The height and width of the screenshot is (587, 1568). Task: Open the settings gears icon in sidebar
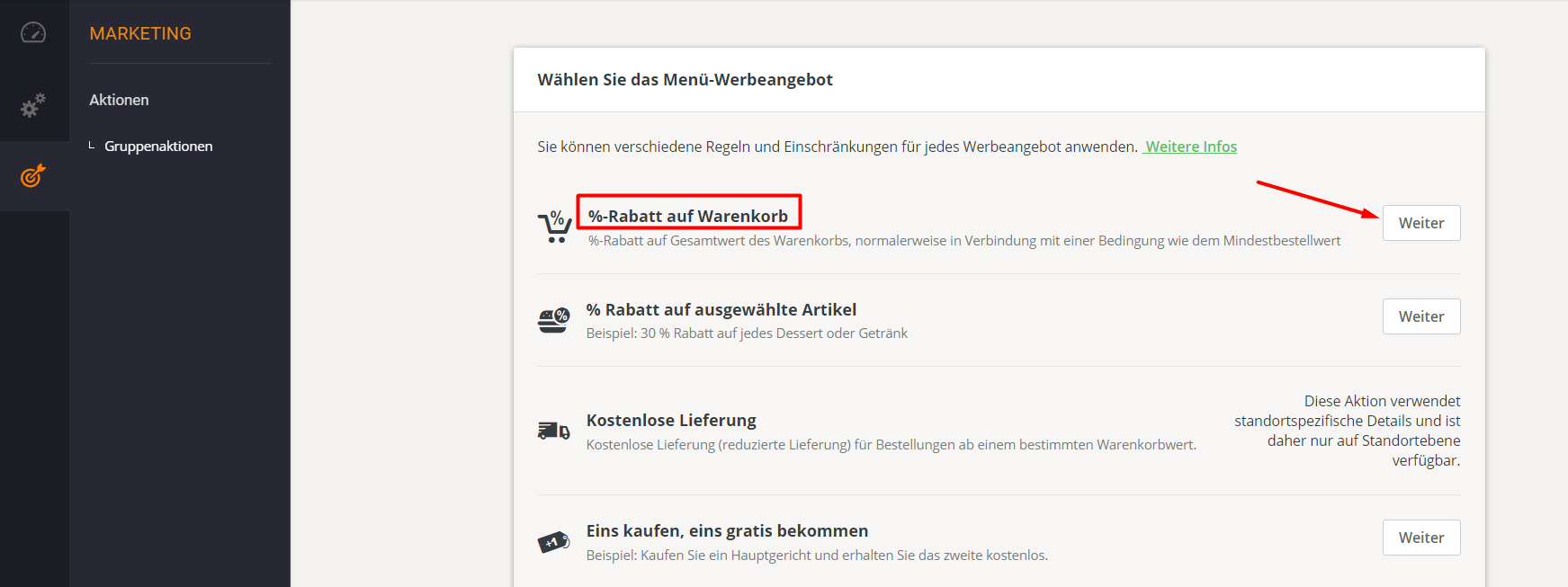pyautogui.click(x=33, y=105)
